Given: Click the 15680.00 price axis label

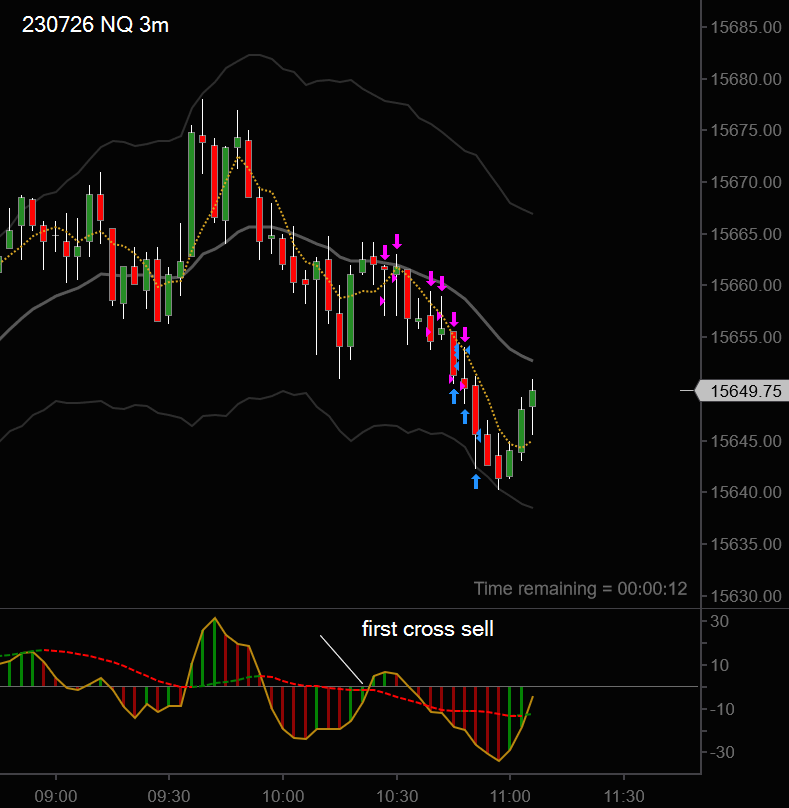Looking at the screenshot, I should coord(746,79).
